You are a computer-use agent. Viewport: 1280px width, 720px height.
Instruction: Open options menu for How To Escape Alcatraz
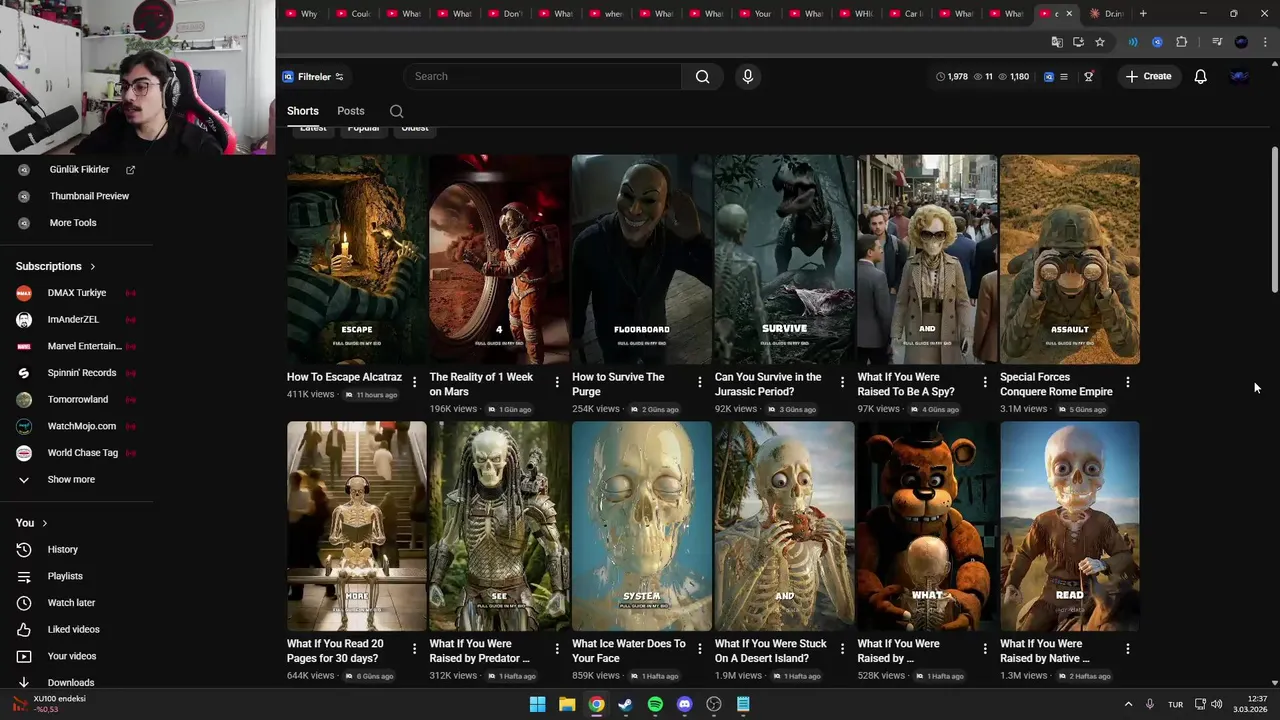pos(414,383)
